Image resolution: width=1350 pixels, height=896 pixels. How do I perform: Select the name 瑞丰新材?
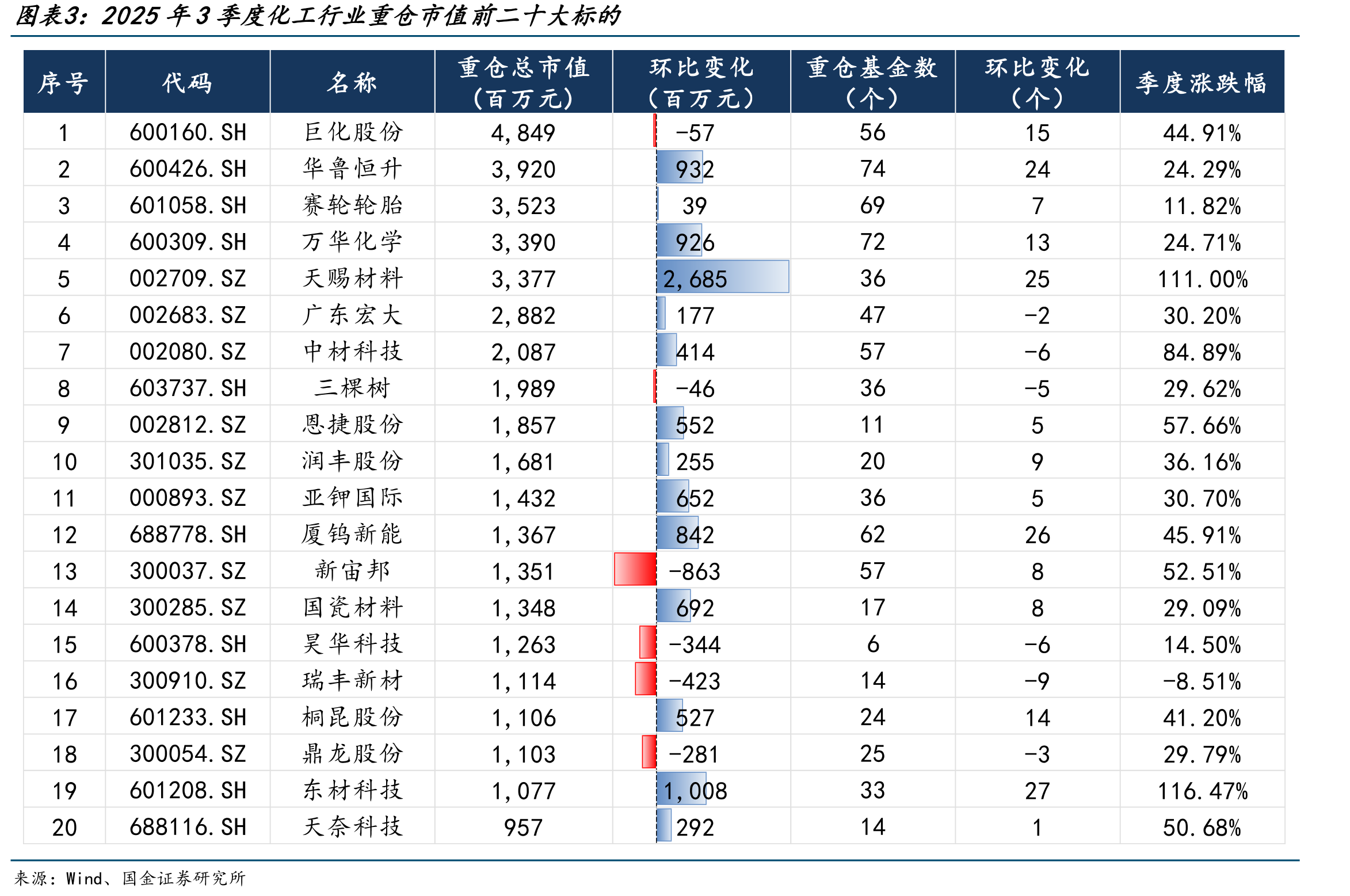(x=352, y=681)
